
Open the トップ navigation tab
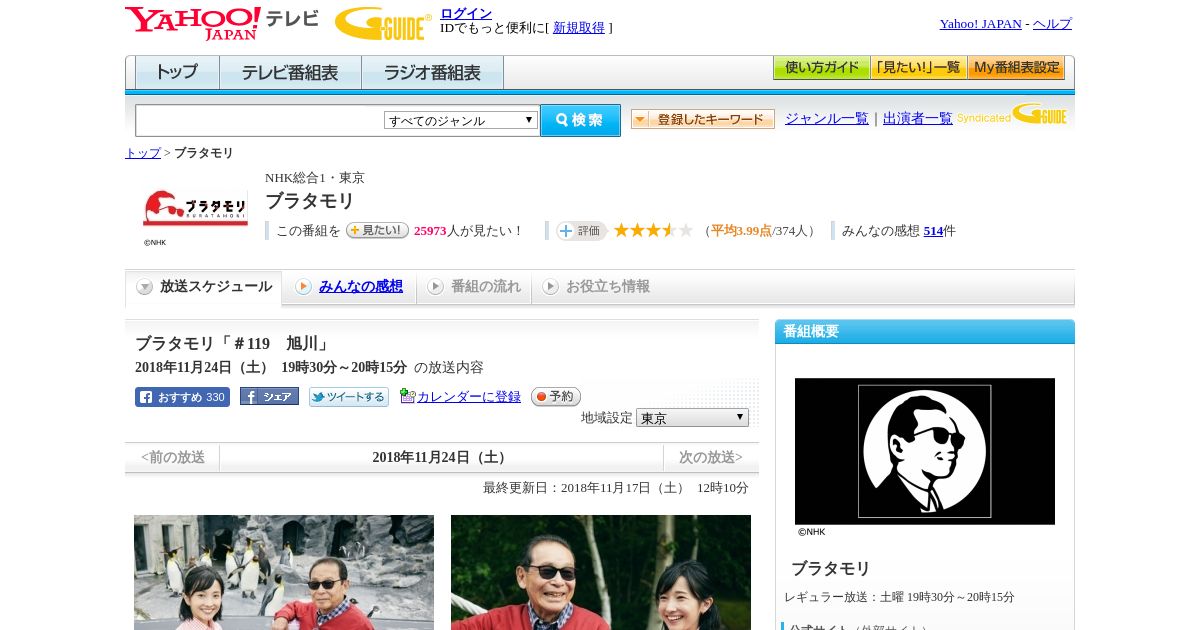pos(177,72)
